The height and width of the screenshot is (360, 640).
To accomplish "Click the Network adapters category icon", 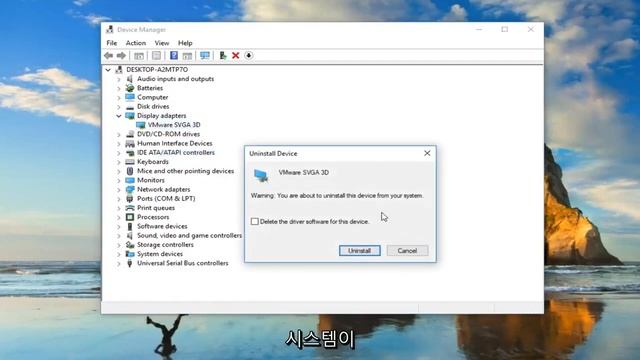I will (130, 189).
